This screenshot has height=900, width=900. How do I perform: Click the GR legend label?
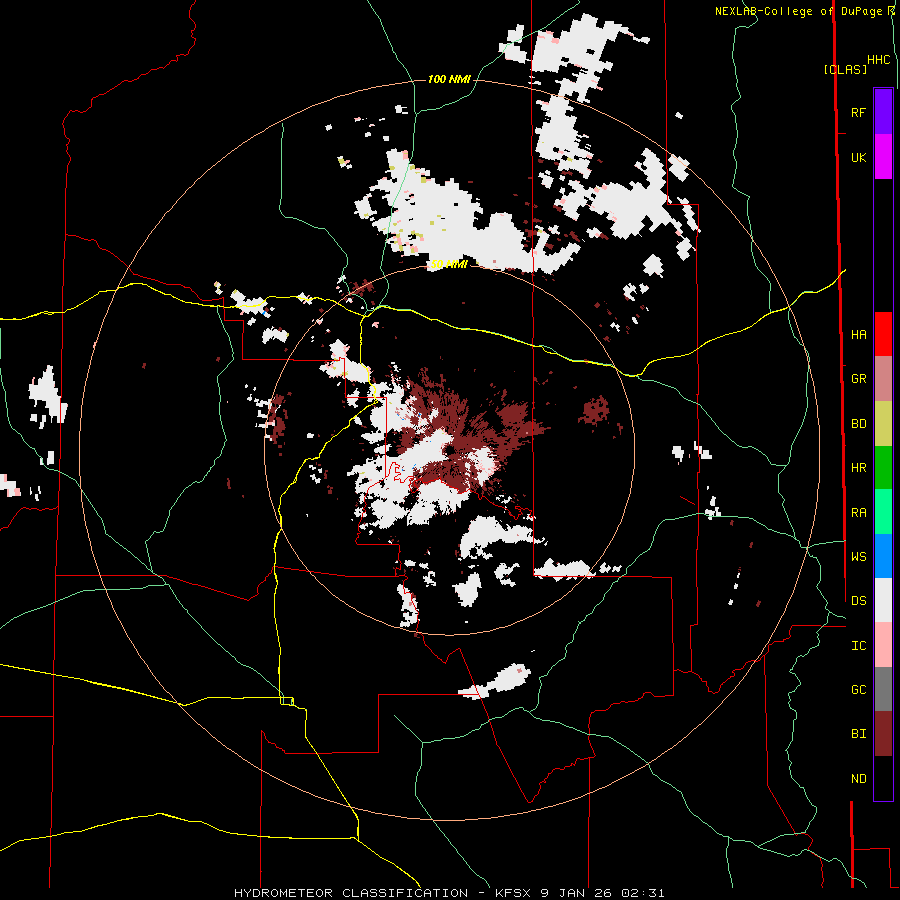858,379
